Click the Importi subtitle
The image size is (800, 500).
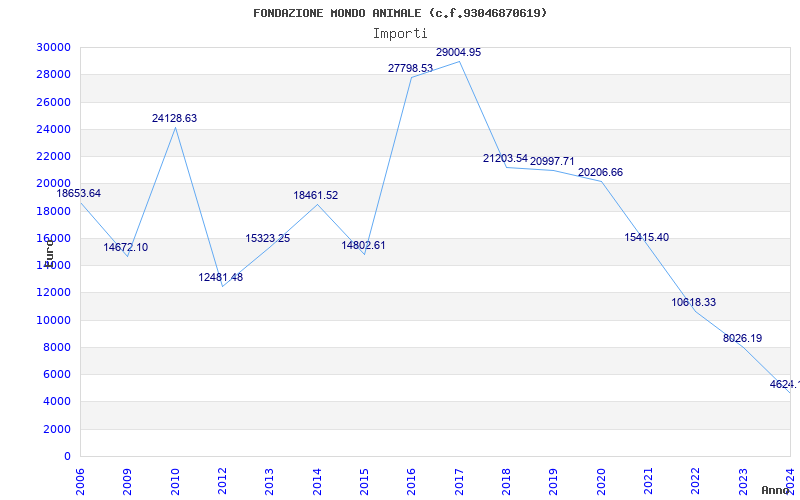[400, 34]
